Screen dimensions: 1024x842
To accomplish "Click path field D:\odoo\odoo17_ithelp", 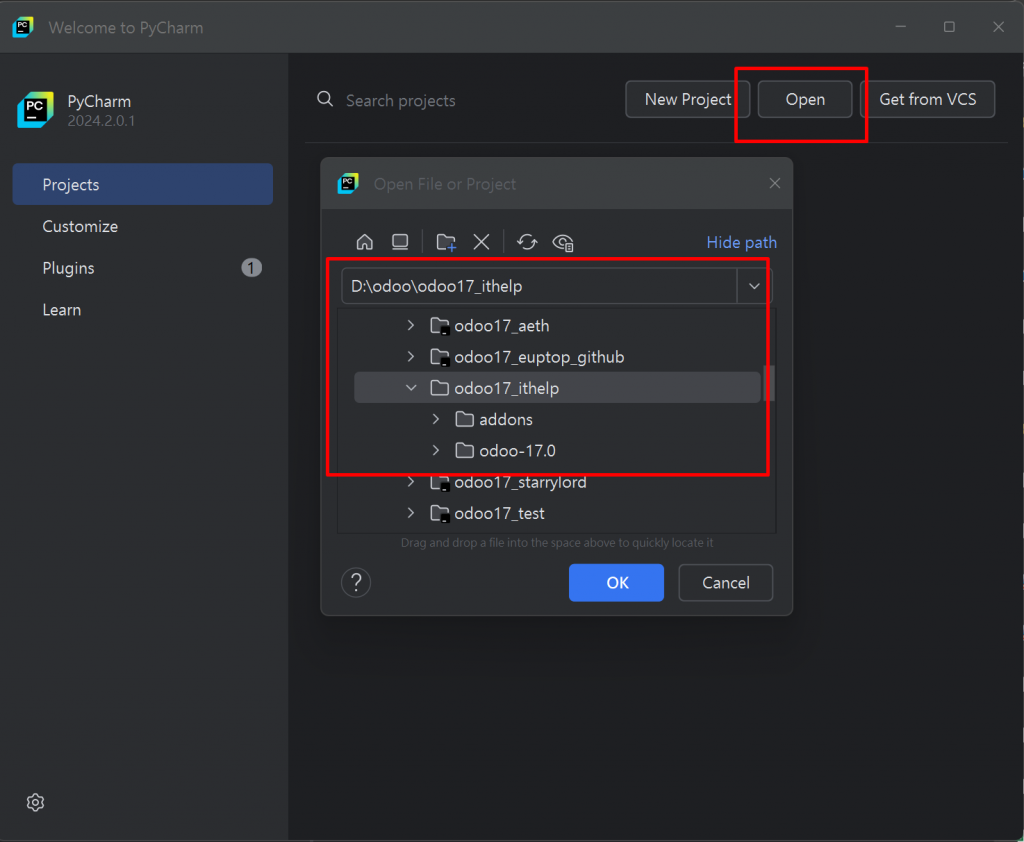I will click(x=539, y=286).
